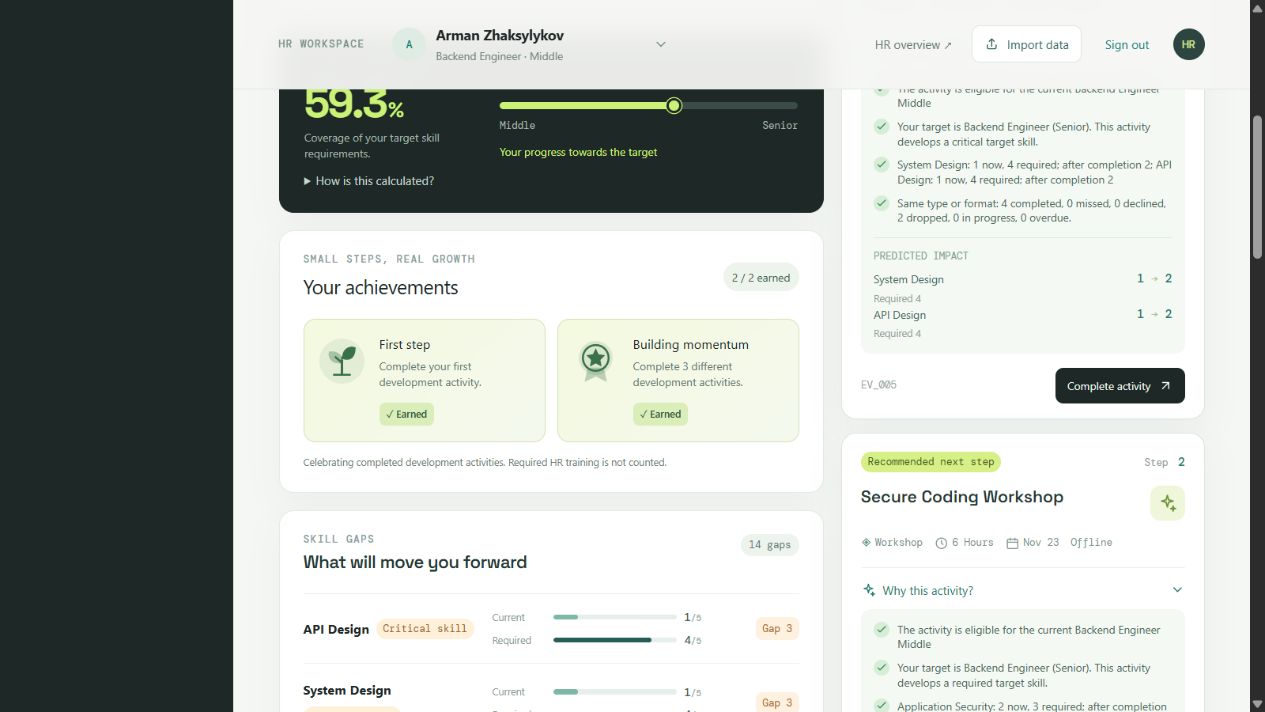The width and height of the screenshot is (1265, 712).
Task: Click the HR WORKSPACE label
Action: point(321,44)
